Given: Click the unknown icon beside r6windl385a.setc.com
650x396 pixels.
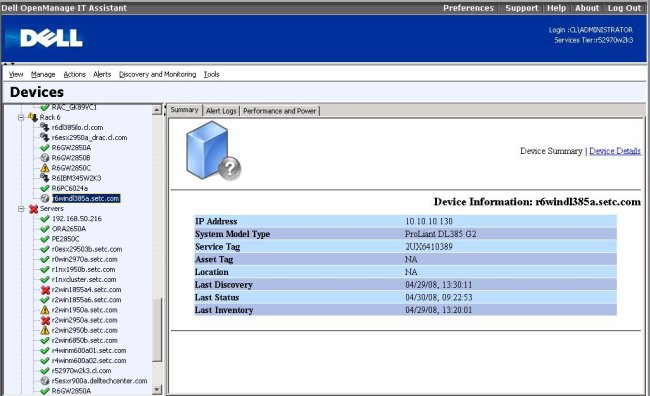Looking at the screenshot, I should point(45,198).
